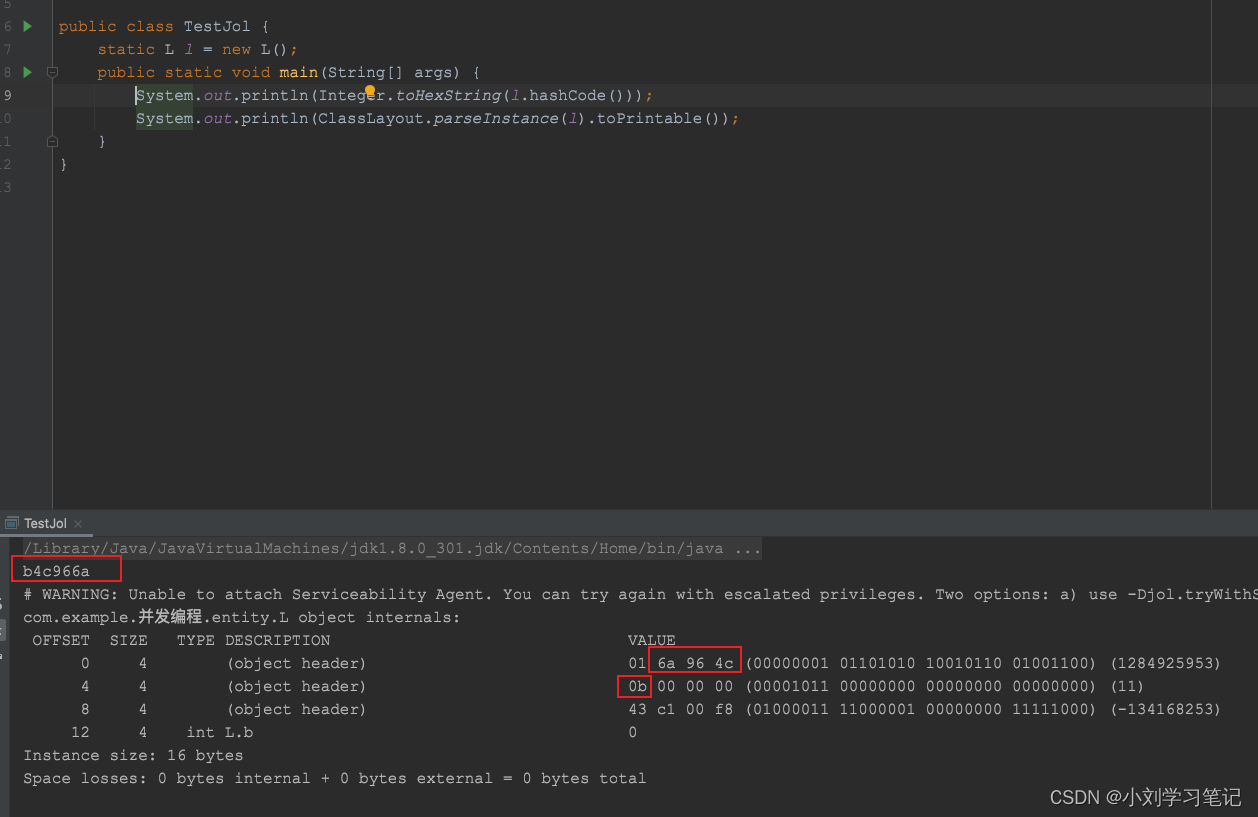The image size is (1258, 817).
Task: Click the Instance size: 16 bytes line
Action: pos(133,755)
